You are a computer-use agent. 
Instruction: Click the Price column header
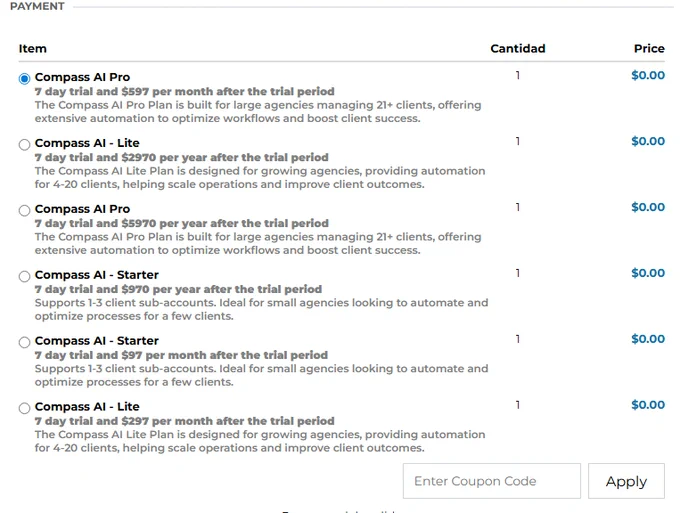click(x=649, y=49)
